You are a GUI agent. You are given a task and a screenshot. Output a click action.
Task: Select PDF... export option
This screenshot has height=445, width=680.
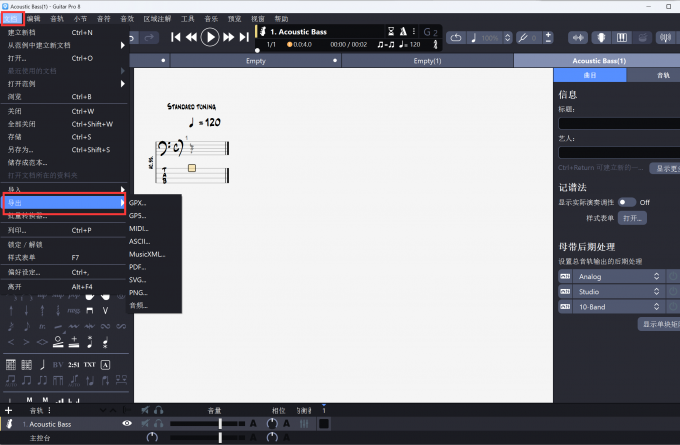[x=138, y=266]
